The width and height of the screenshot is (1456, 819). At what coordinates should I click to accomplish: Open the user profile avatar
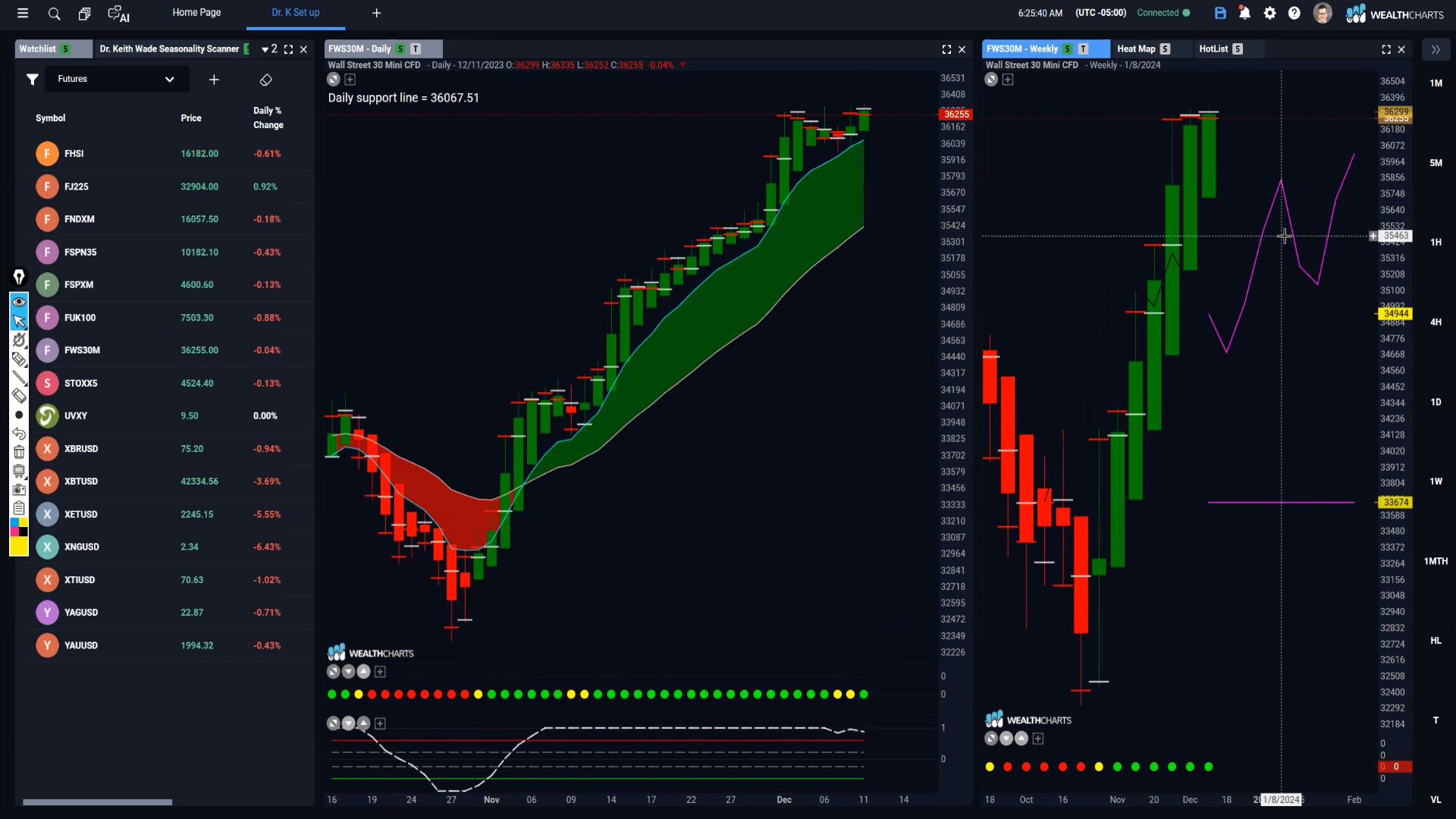[x=1323, y=13]
